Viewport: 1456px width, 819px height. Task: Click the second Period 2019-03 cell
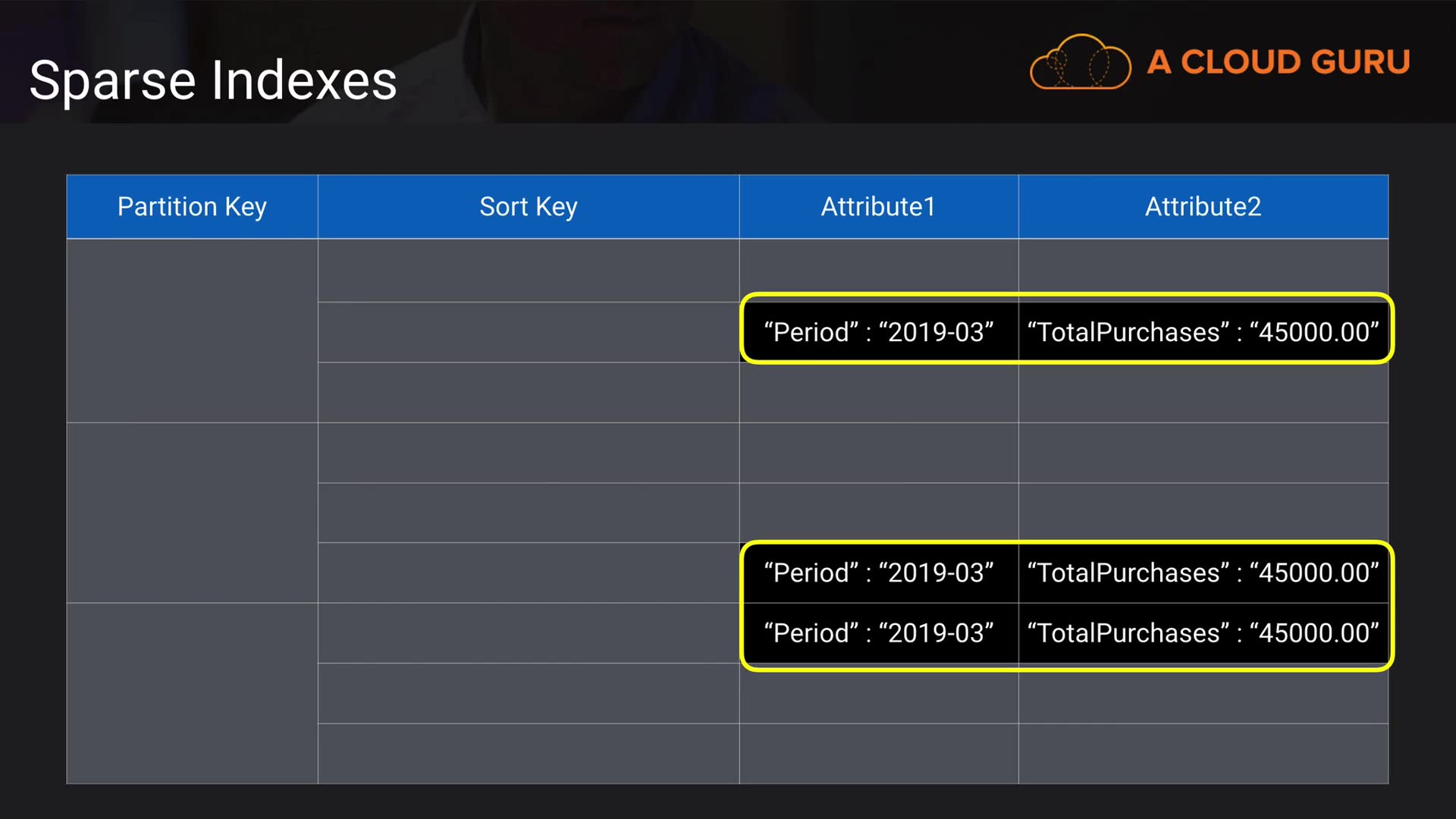(x=879, y=573)
